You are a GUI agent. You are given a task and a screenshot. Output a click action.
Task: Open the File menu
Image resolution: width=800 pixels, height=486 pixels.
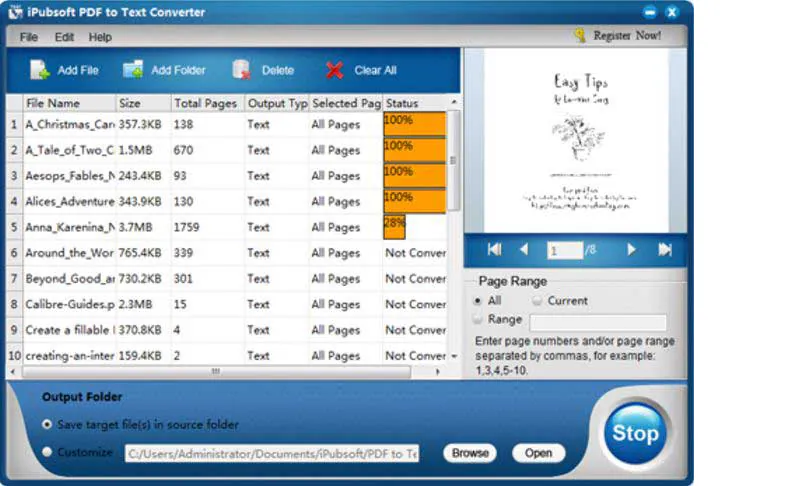pyautogui.click(x=29, y=37)
